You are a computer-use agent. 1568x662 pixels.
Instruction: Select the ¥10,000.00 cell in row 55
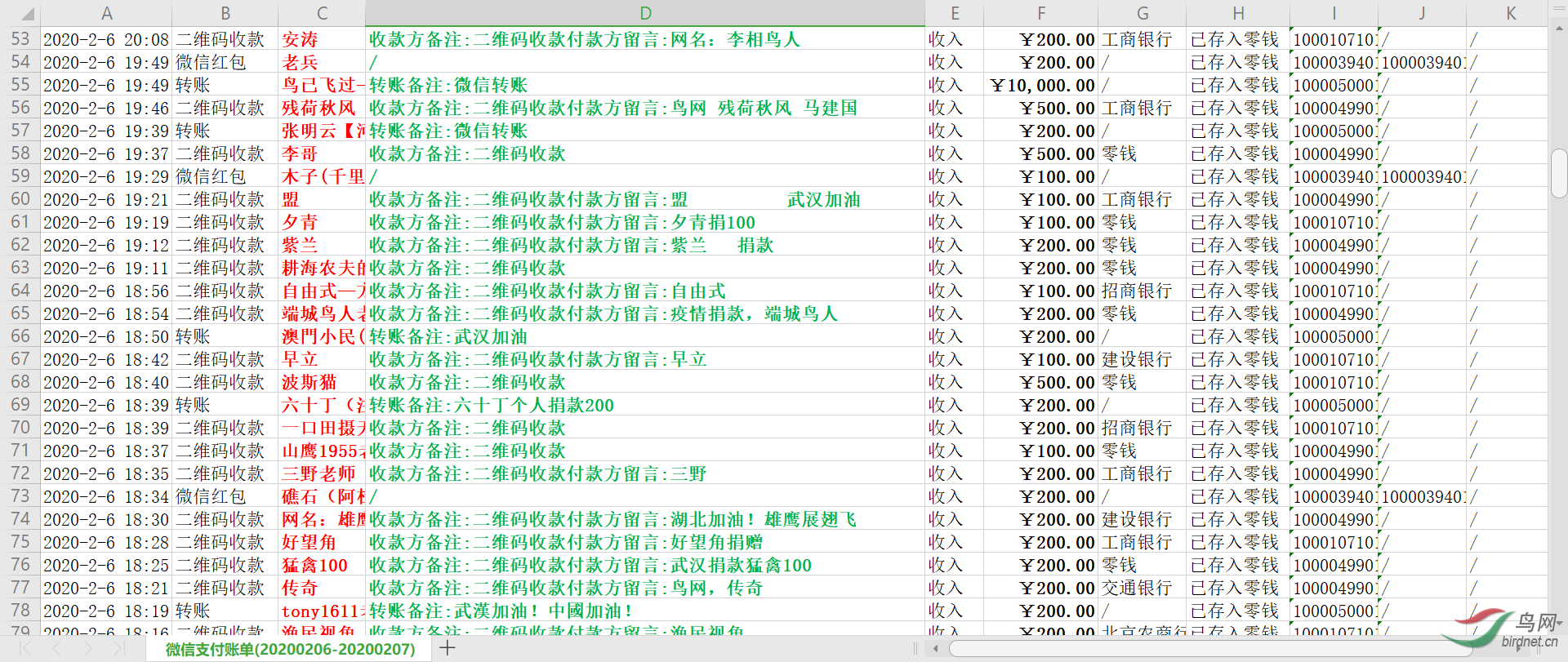point(1040,85)
